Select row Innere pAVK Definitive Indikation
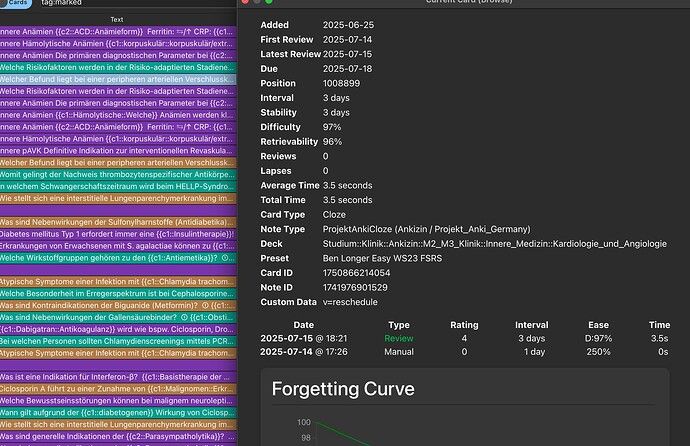Viewport: 690px width, 446px height. tap(118, 150)
